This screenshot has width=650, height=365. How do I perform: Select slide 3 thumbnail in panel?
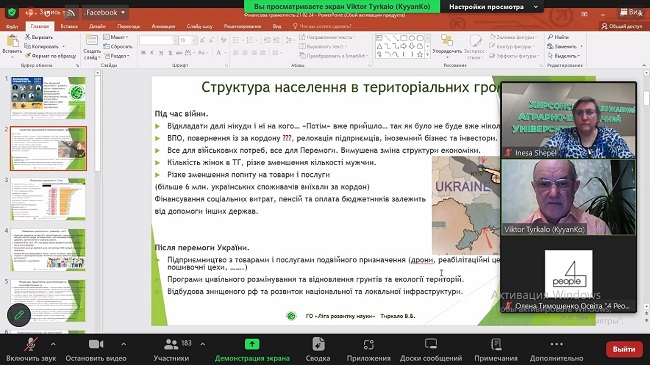(x=48, y=199)
